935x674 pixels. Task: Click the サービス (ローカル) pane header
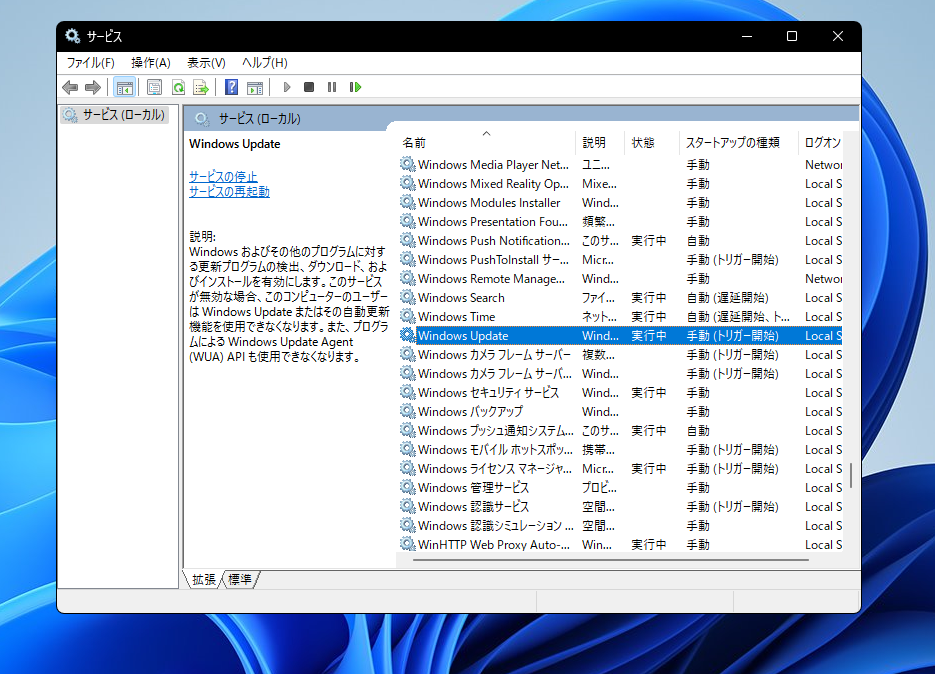[521, 119]
